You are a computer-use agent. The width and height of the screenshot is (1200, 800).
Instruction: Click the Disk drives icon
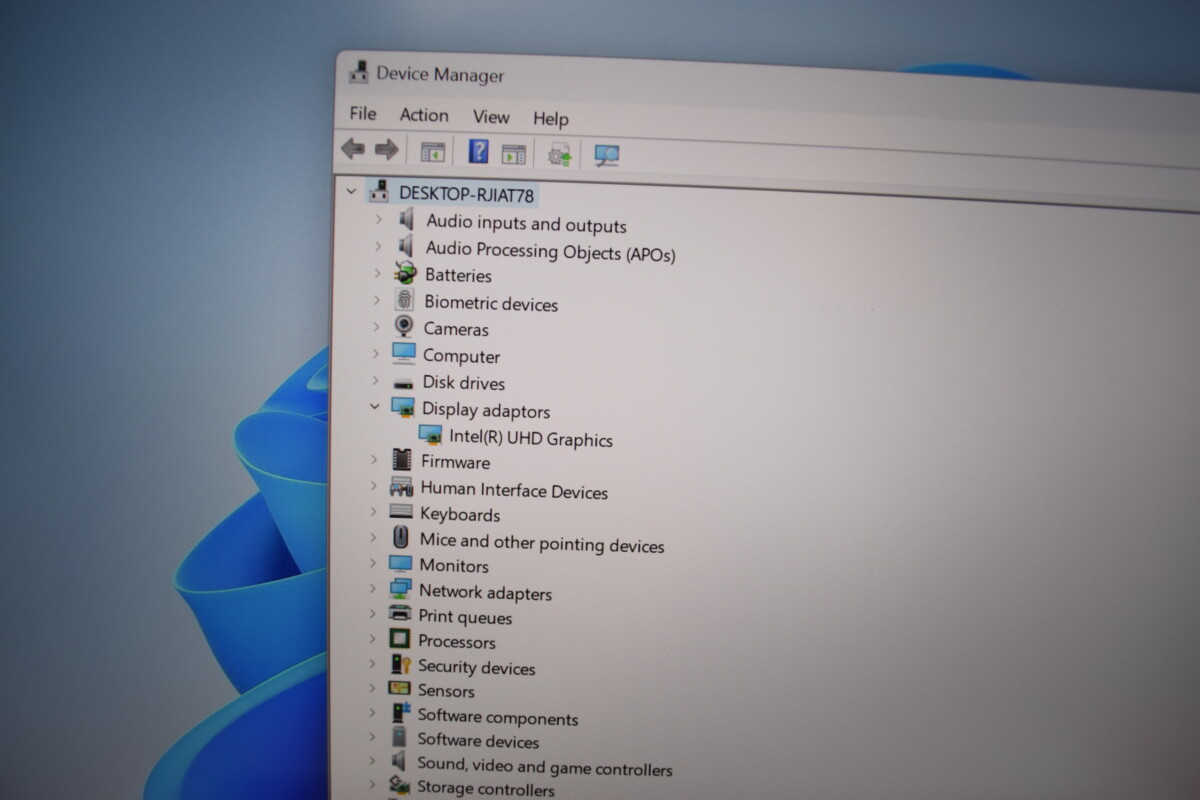(x=404, y=382)
